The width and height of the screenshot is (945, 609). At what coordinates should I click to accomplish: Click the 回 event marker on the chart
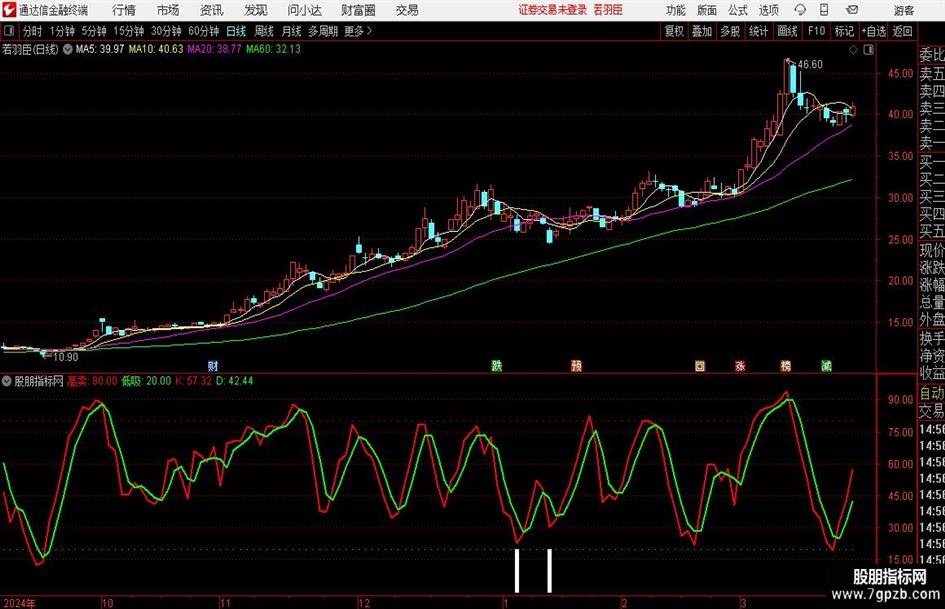700,366
